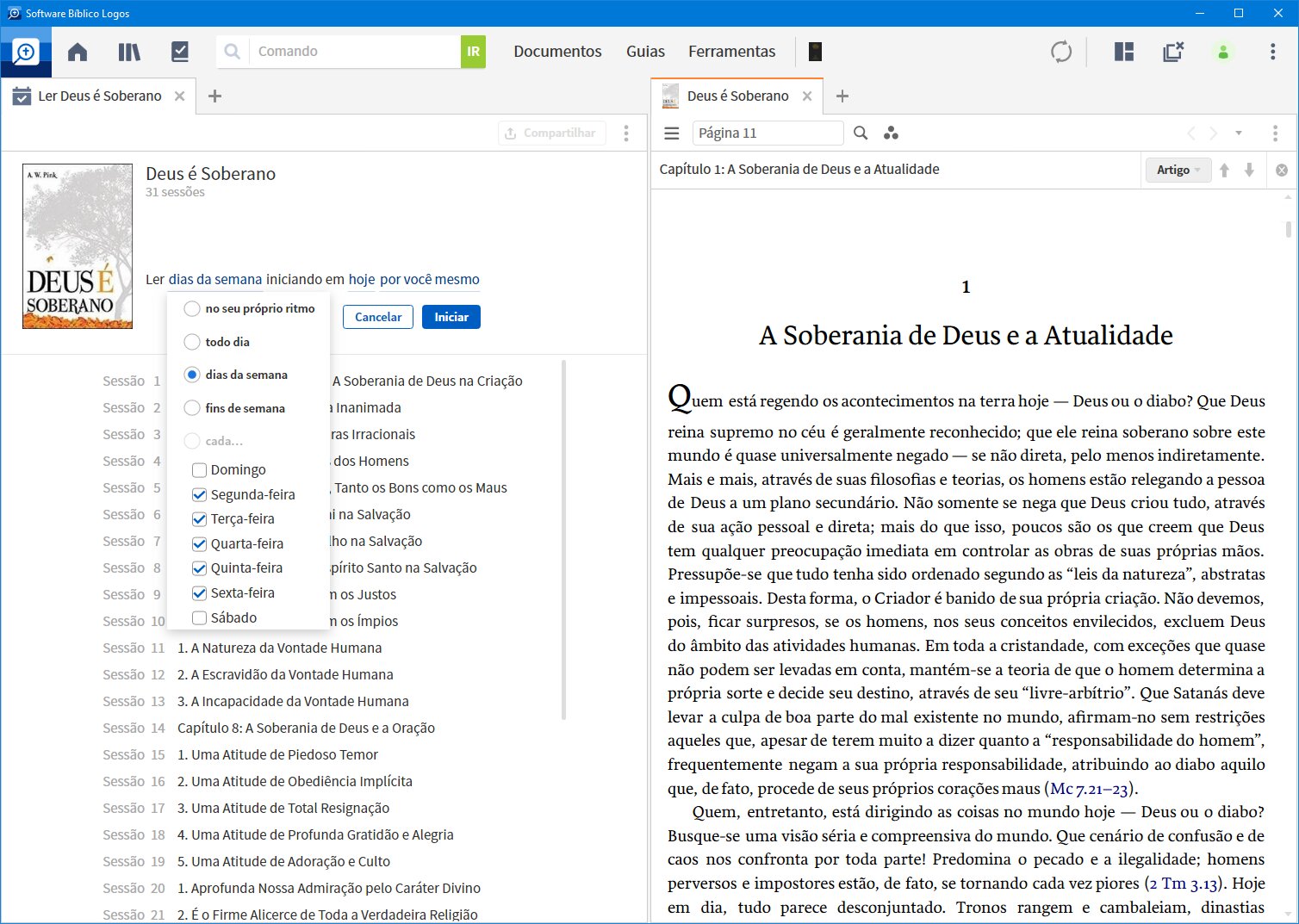Screen dimensions: 1299x924
Task: Open the Artigo navigation dropdown
Action: point(1178,170)
